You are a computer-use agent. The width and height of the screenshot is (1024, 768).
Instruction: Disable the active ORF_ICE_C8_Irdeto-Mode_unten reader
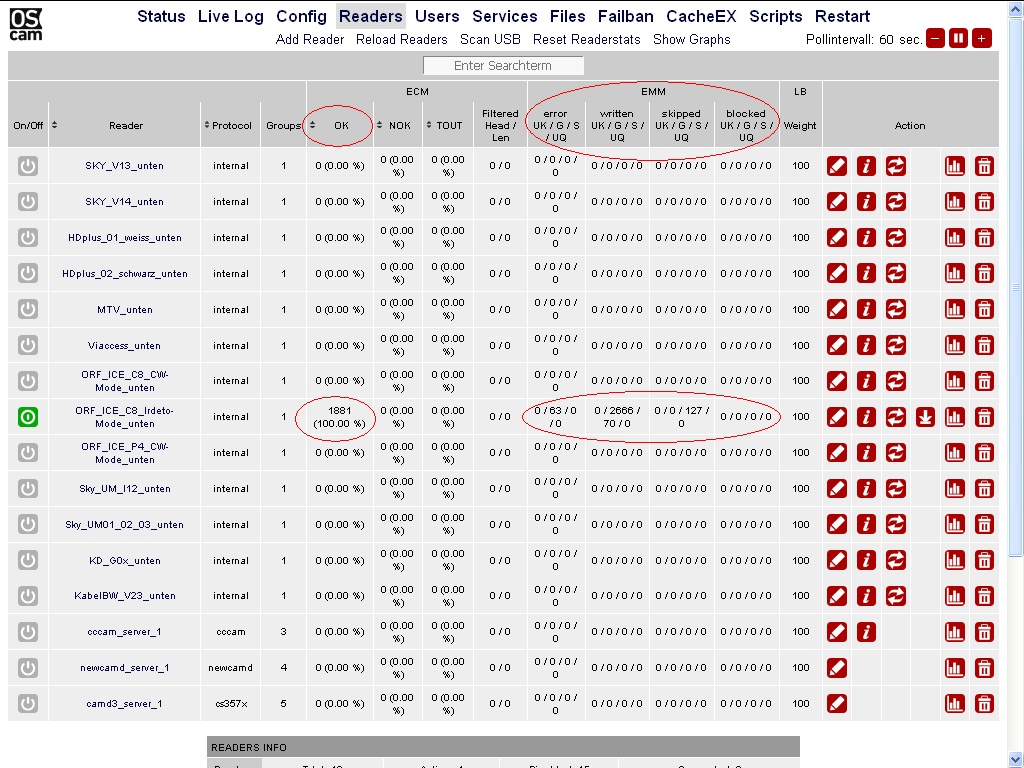28,417
